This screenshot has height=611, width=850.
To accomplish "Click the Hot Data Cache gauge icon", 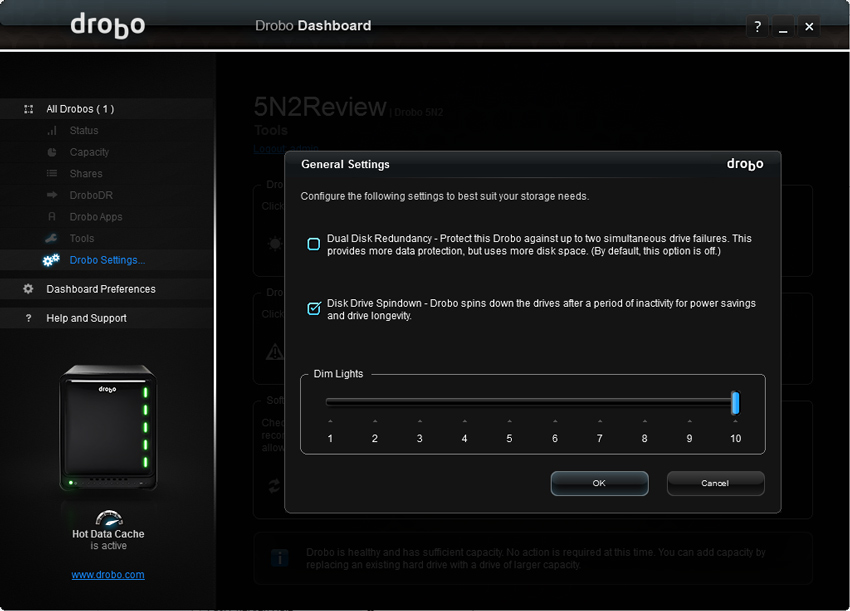I will pyautogui.click(x=109, y=518).
